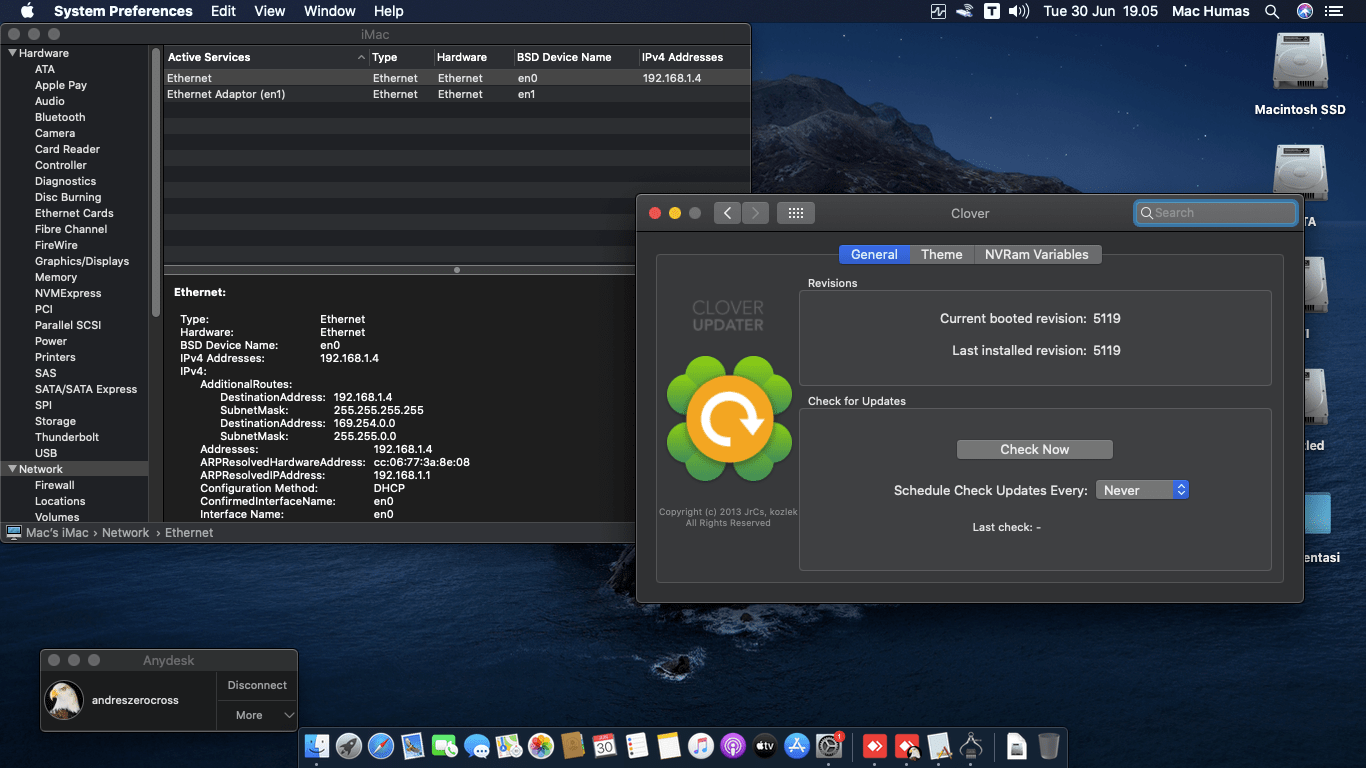
Task: Open Reminders from the dock
Action: point(637,746)
